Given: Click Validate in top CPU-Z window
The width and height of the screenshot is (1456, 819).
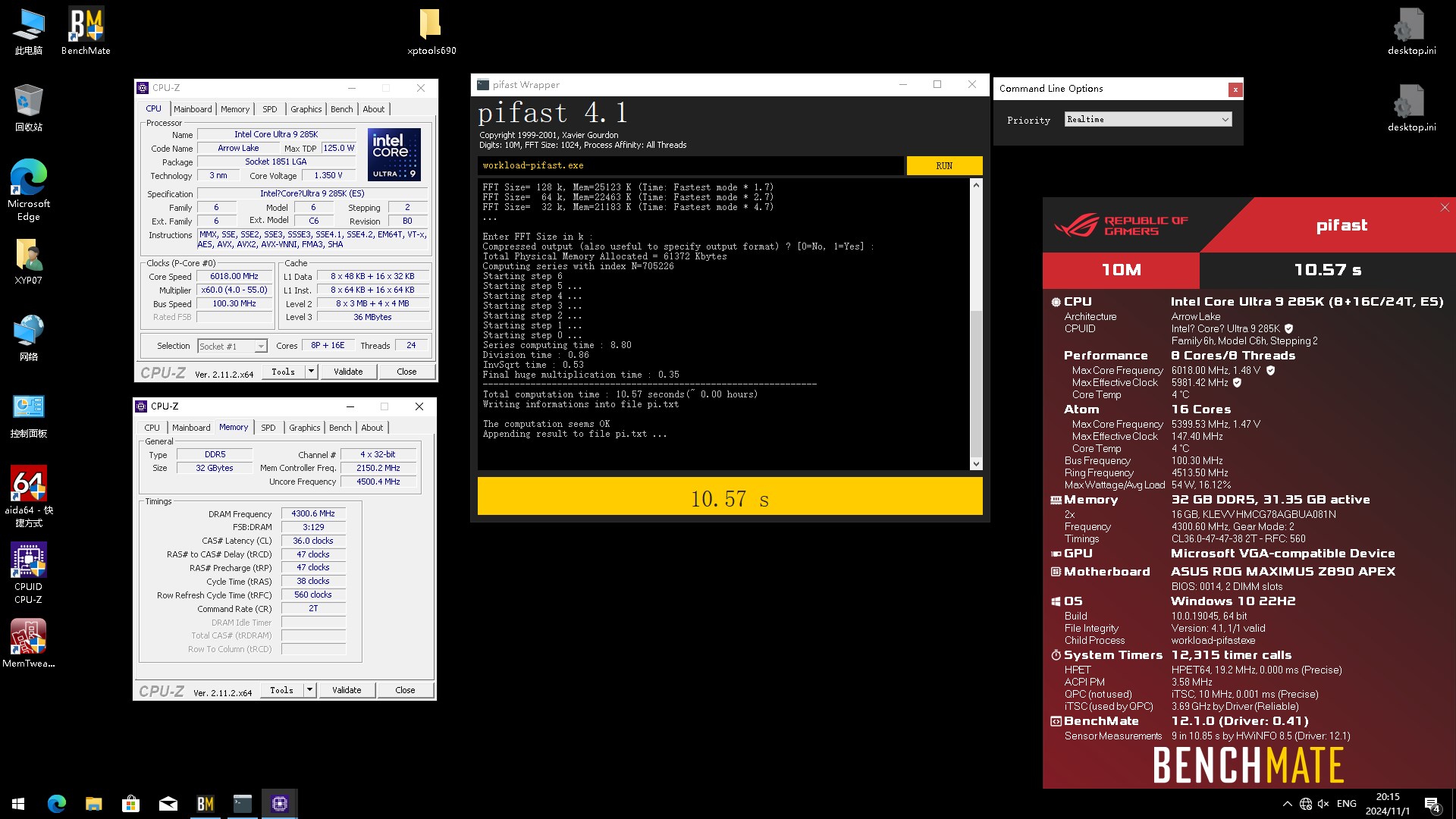Looking at the screenshot, I should 348,372.
